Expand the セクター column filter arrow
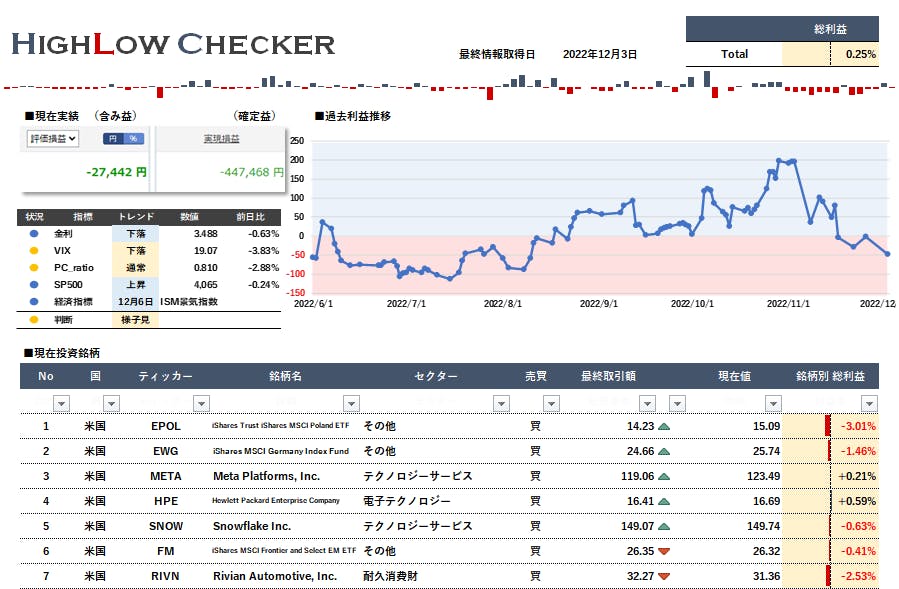Image resolution: width=899 pixels, height=589 pixels. [x=500, y=403]
